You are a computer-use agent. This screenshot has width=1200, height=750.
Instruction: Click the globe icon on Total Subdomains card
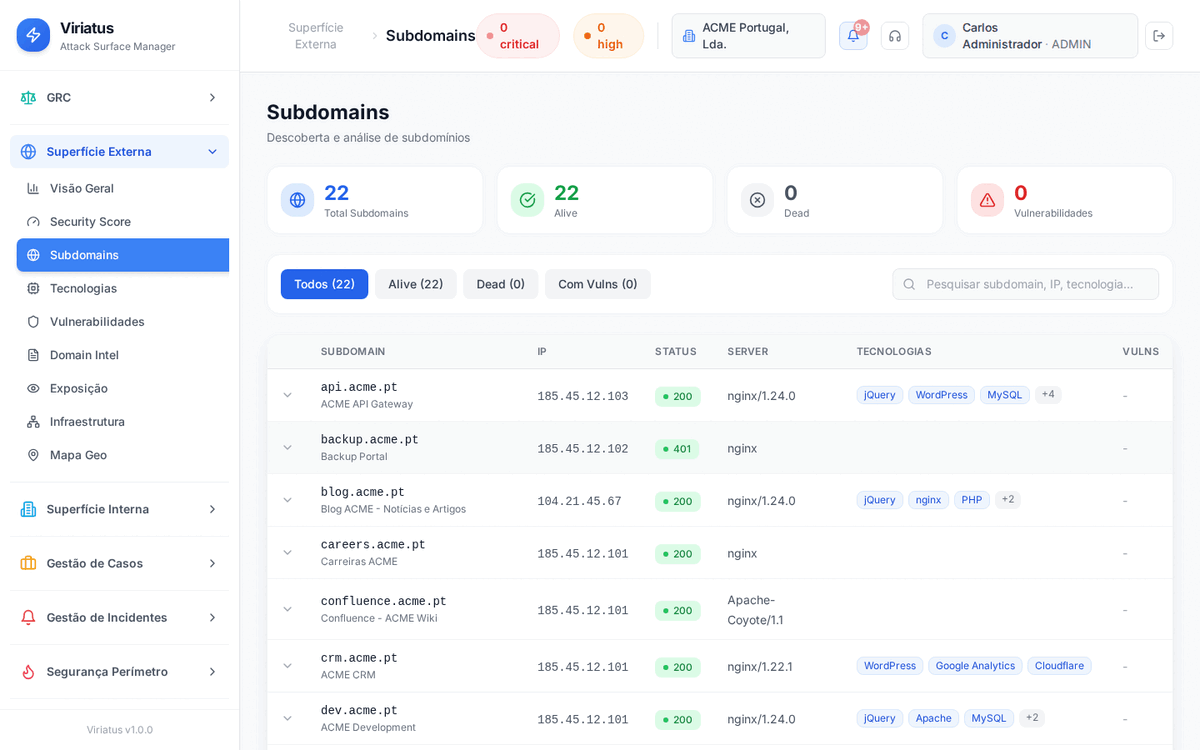click(x=297, y=200)
